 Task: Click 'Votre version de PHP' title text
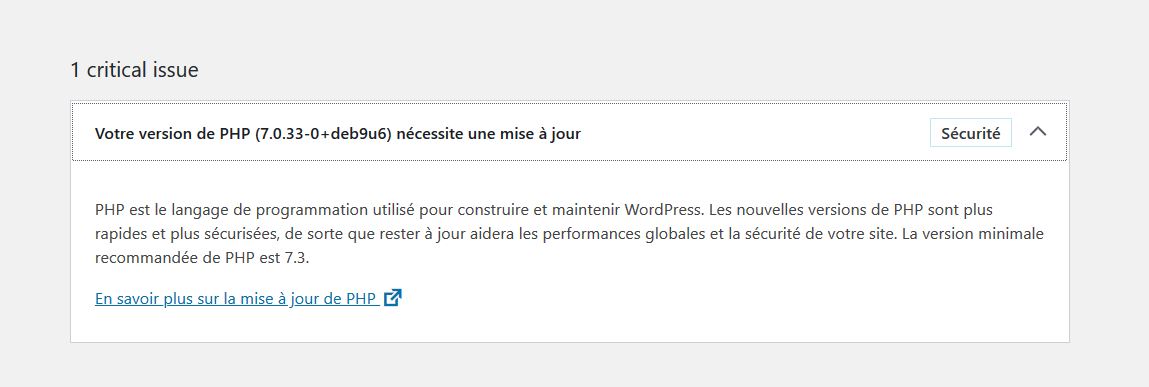[x=174, y=133]
